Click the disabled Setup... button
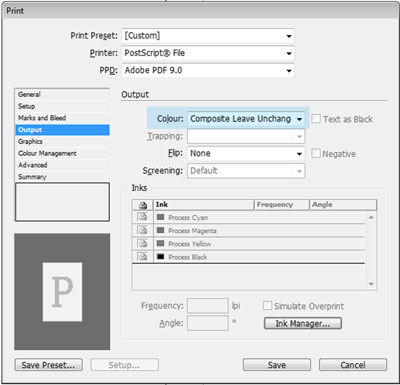The height and width of the screenshot is (385, 400). click(x=125, y=365)
